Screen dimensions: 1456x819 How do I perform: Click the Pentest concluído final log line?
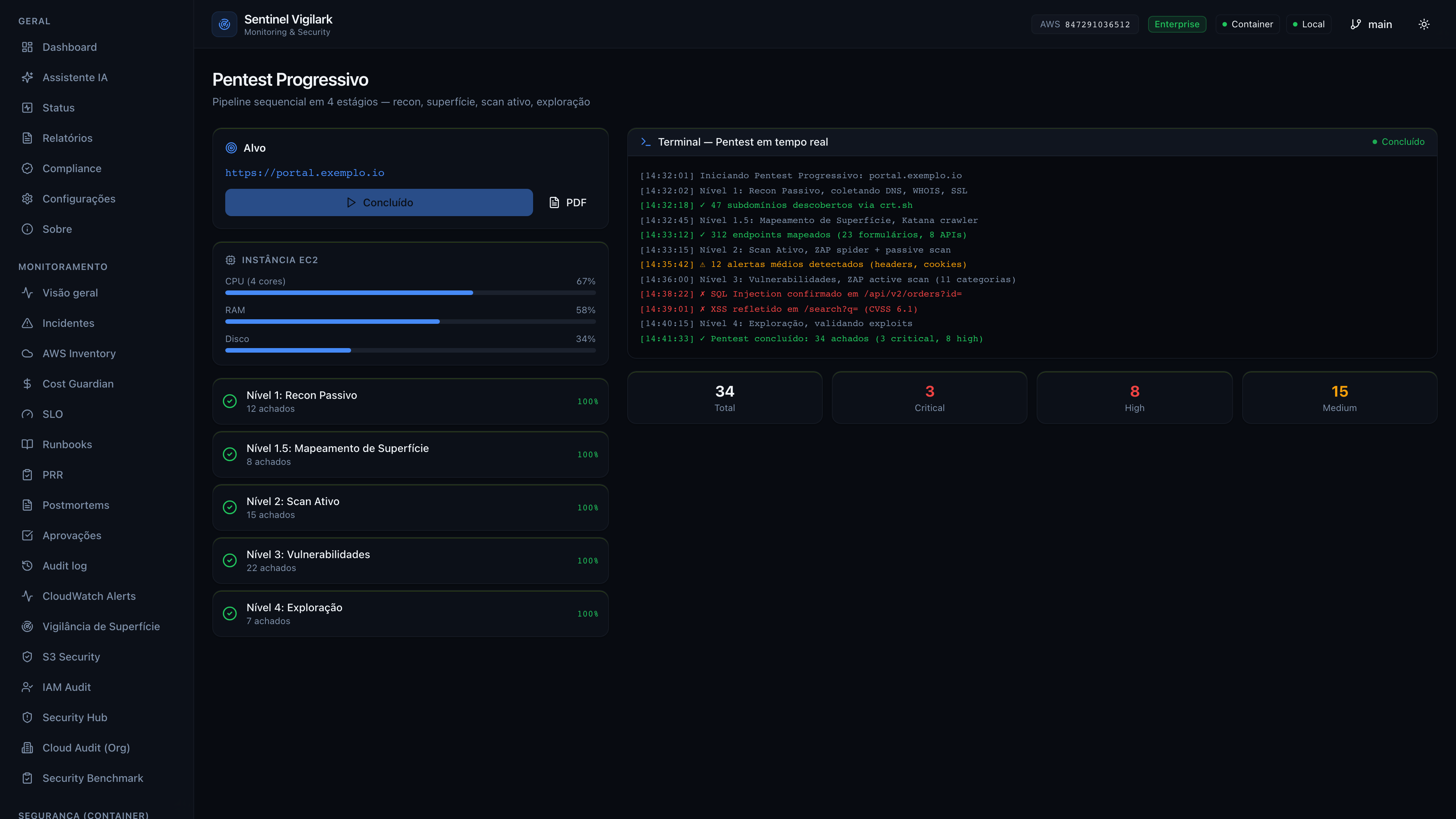[812, 339]
